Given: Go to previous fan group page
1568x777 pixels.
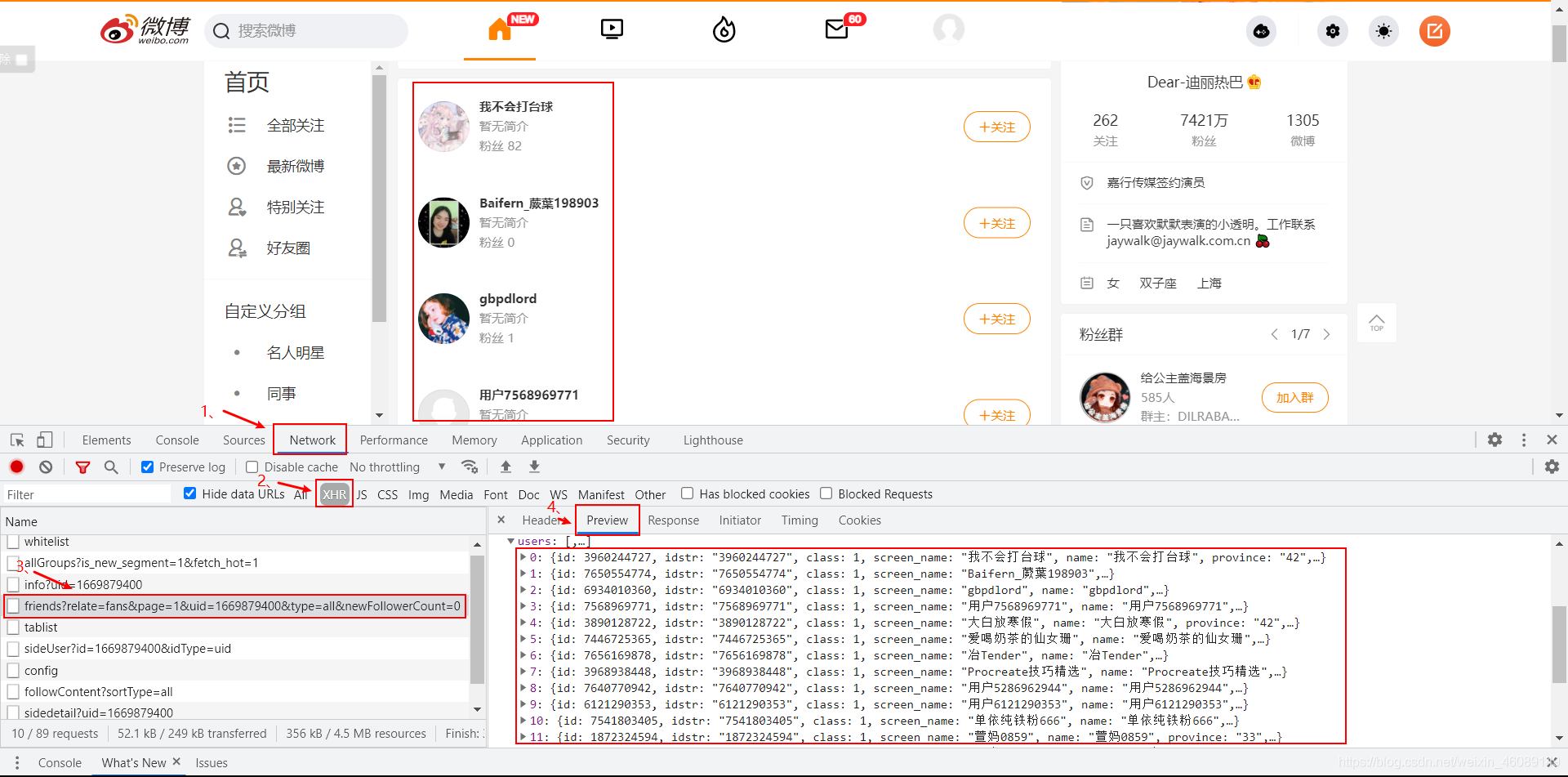Looking at the screenshot, I should coord(1275,334).
